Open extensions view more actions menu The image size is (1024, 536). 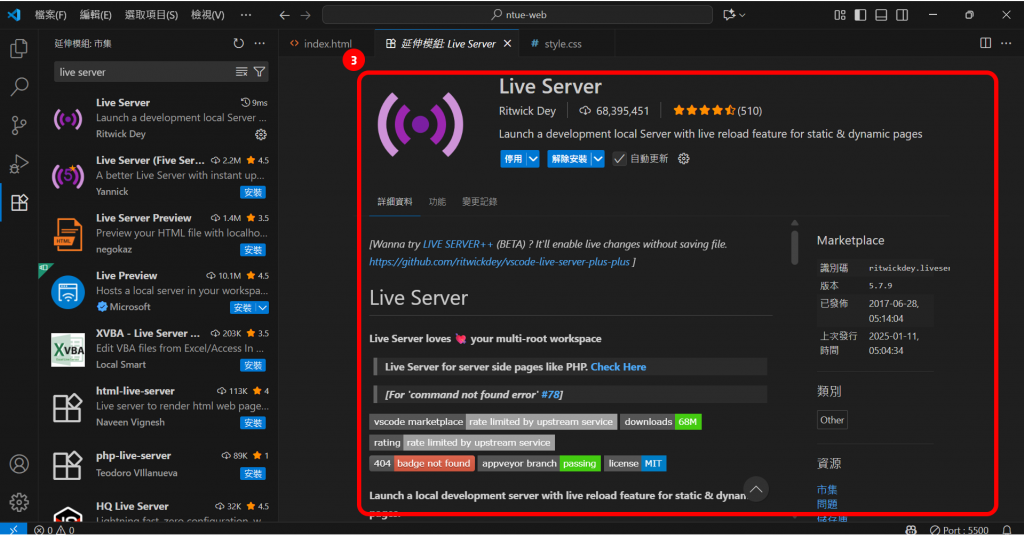coord(260,43)
